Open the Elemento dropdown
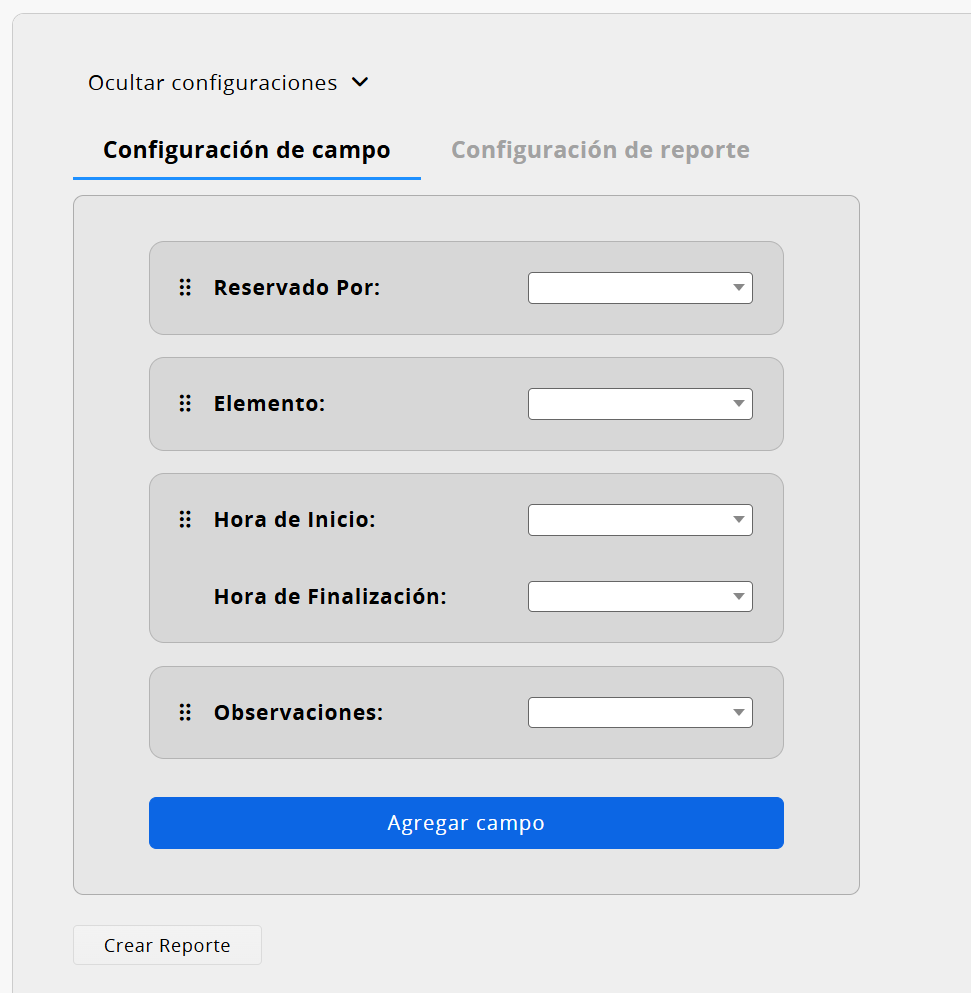971x993 pixels. (640, 404)
